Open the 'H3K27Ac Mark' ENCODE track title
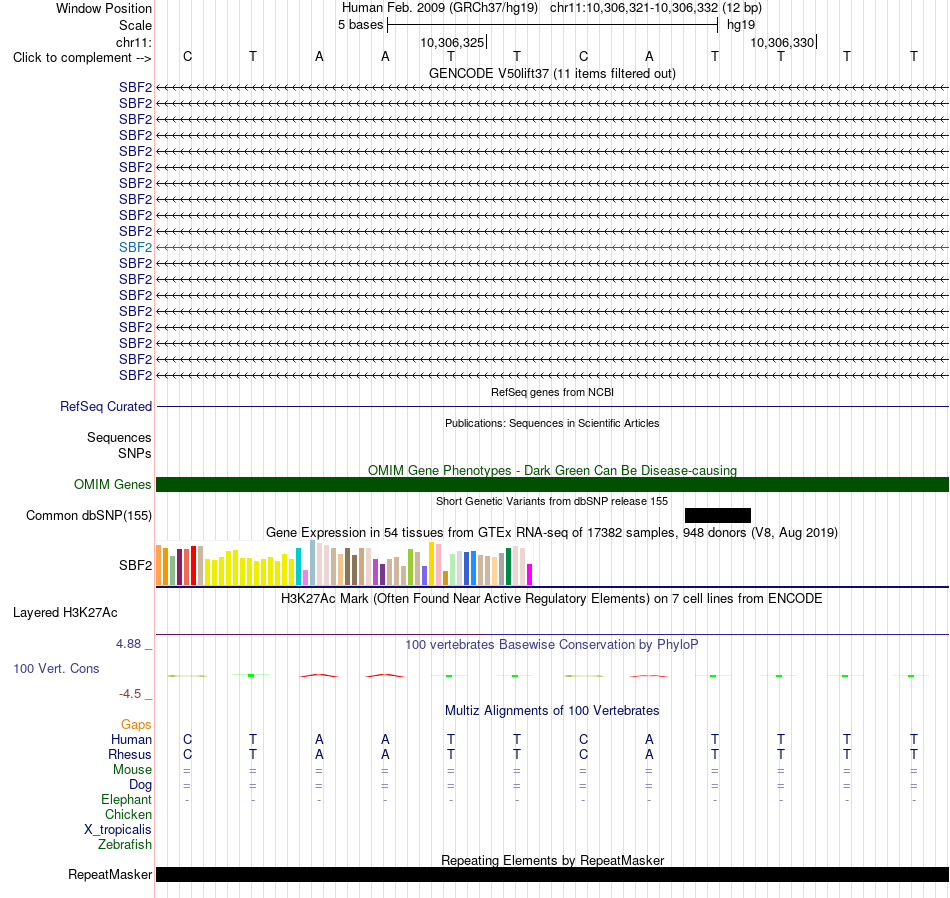 click(552, 599)
